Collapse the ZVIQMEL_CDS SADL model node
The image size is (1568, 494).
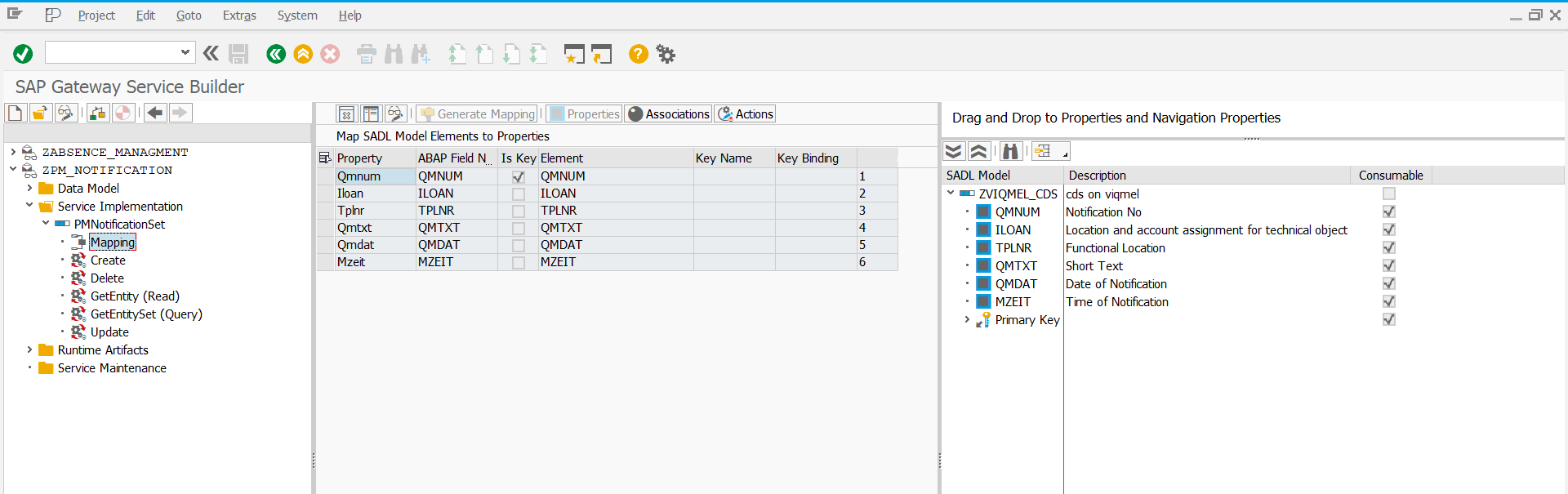951,194
